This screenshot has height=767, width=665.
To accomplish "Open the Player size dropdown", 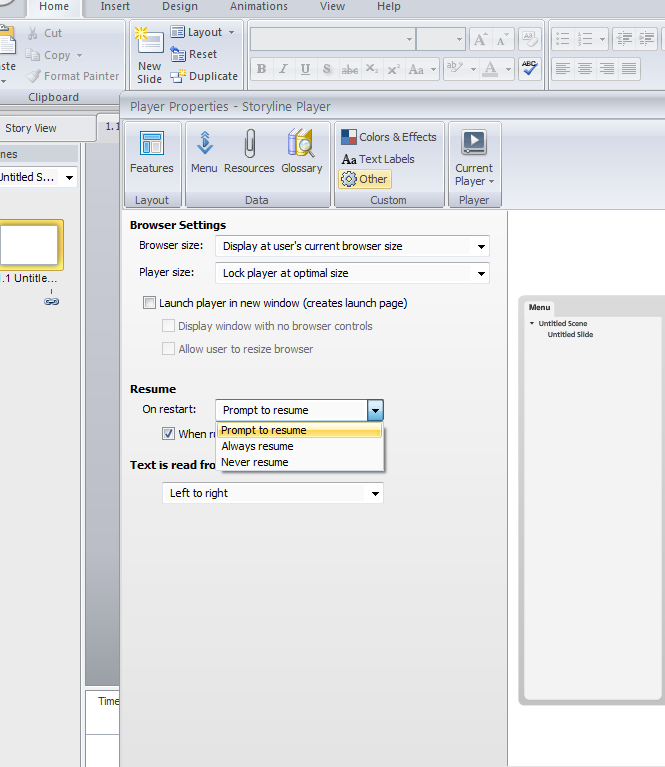I will point(352,273).
